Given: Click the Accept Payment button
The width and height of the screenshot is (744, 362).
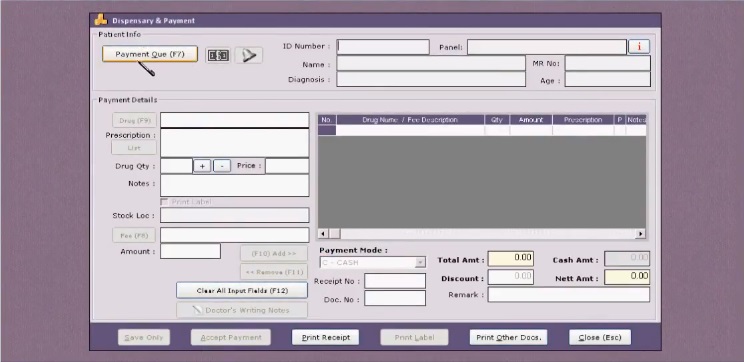Looking at the screenshot, I should point(231,337).
